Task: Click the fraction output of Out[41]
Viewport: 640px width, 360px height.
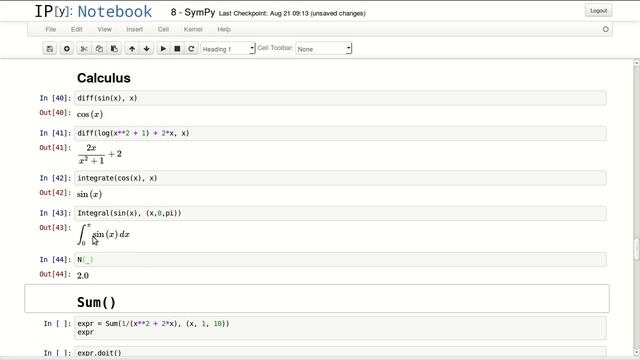Action: (99, 154)
